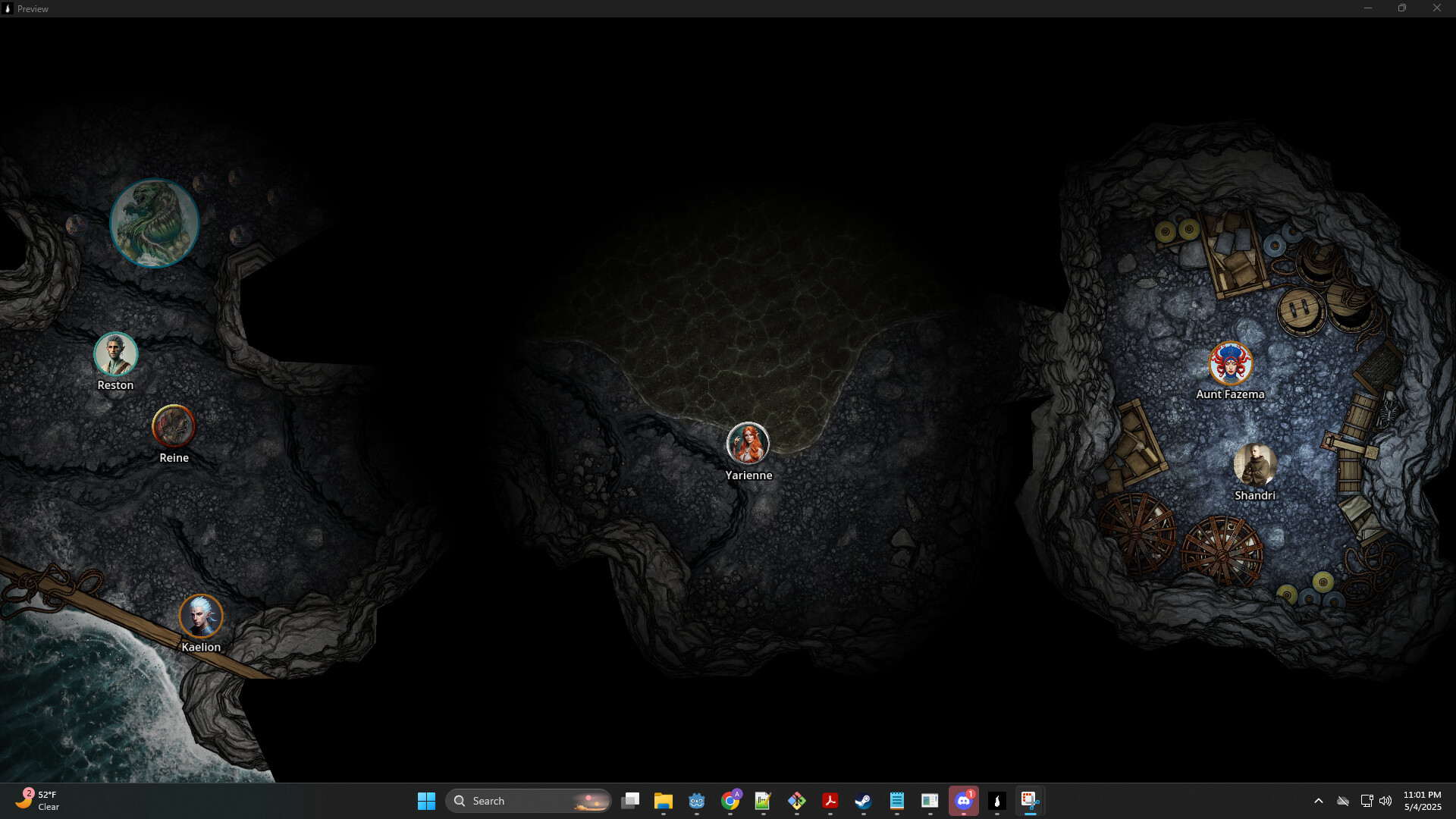Select Kaelion's token near the bridge
This screenshot has height=819, width=1456.
coord(201,616)
